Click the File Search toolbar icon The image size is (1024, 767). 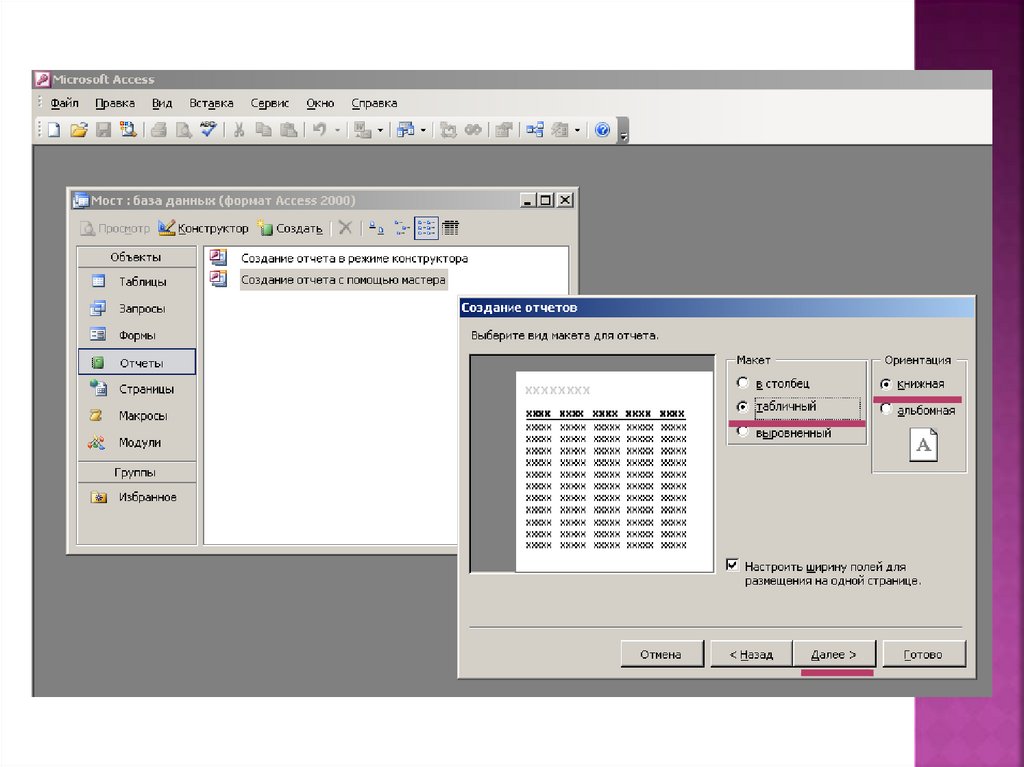[x=128, y=130]
